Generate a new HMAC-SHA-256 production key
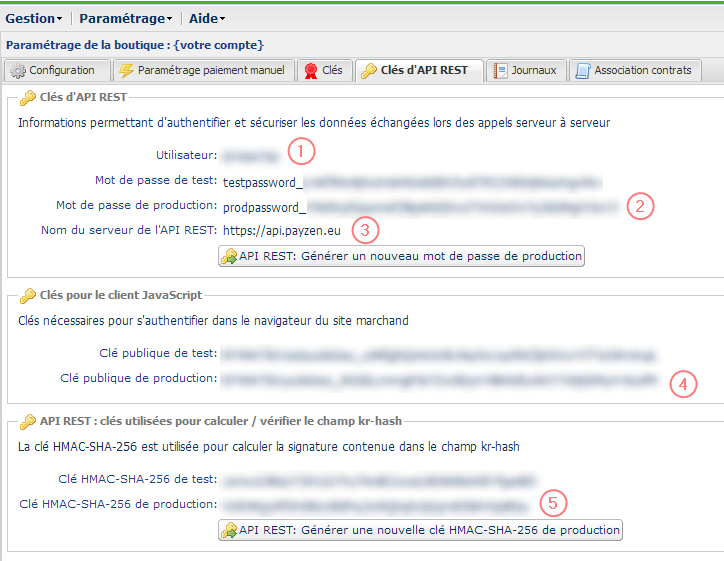The width and height of the screenshot is (724, 561). point(420,529)
